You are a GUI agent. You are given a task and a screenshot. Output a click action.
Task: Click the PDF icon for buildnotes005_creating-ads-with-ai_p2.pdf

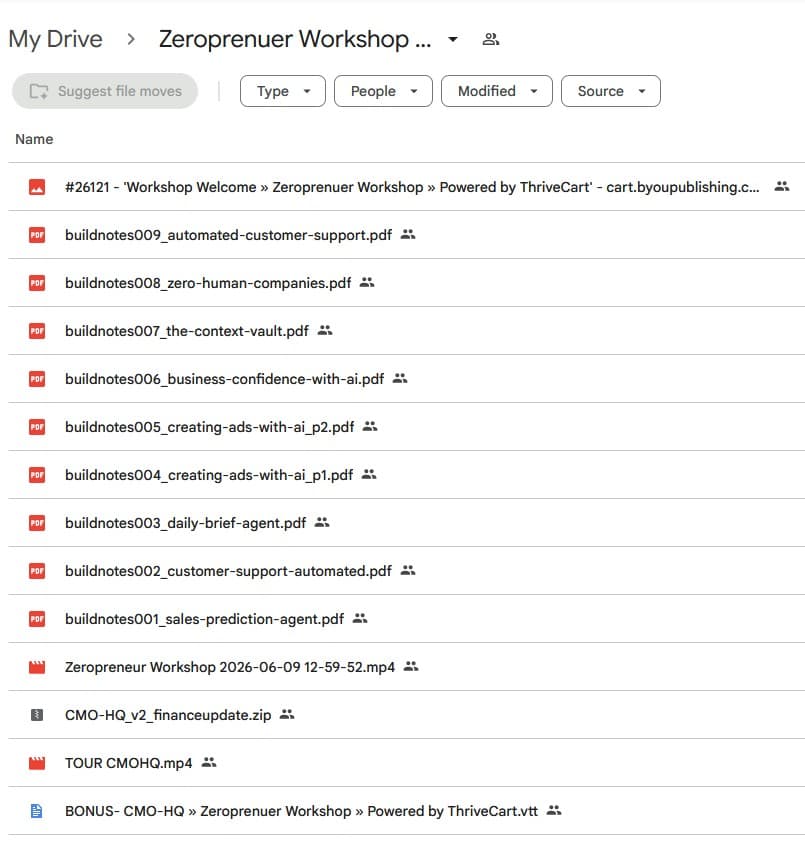[37, 427]
